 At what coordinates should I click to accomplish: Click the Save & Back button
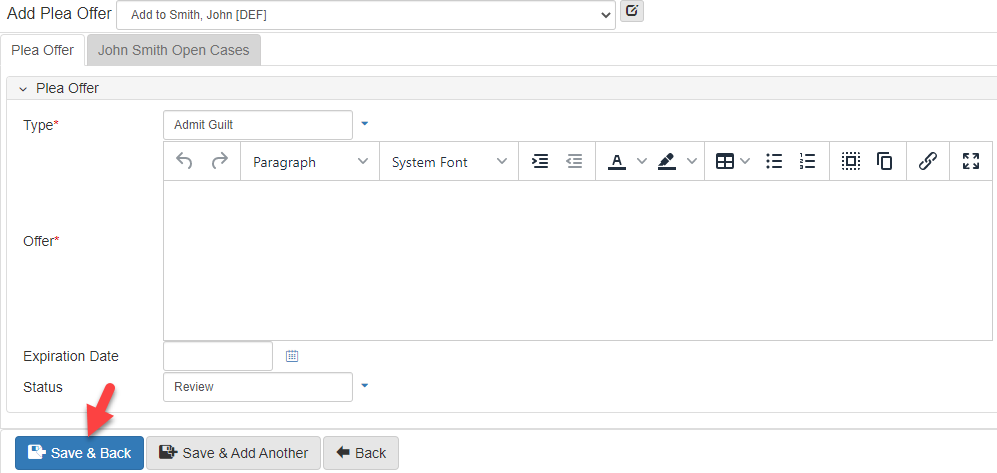point(80,453)
